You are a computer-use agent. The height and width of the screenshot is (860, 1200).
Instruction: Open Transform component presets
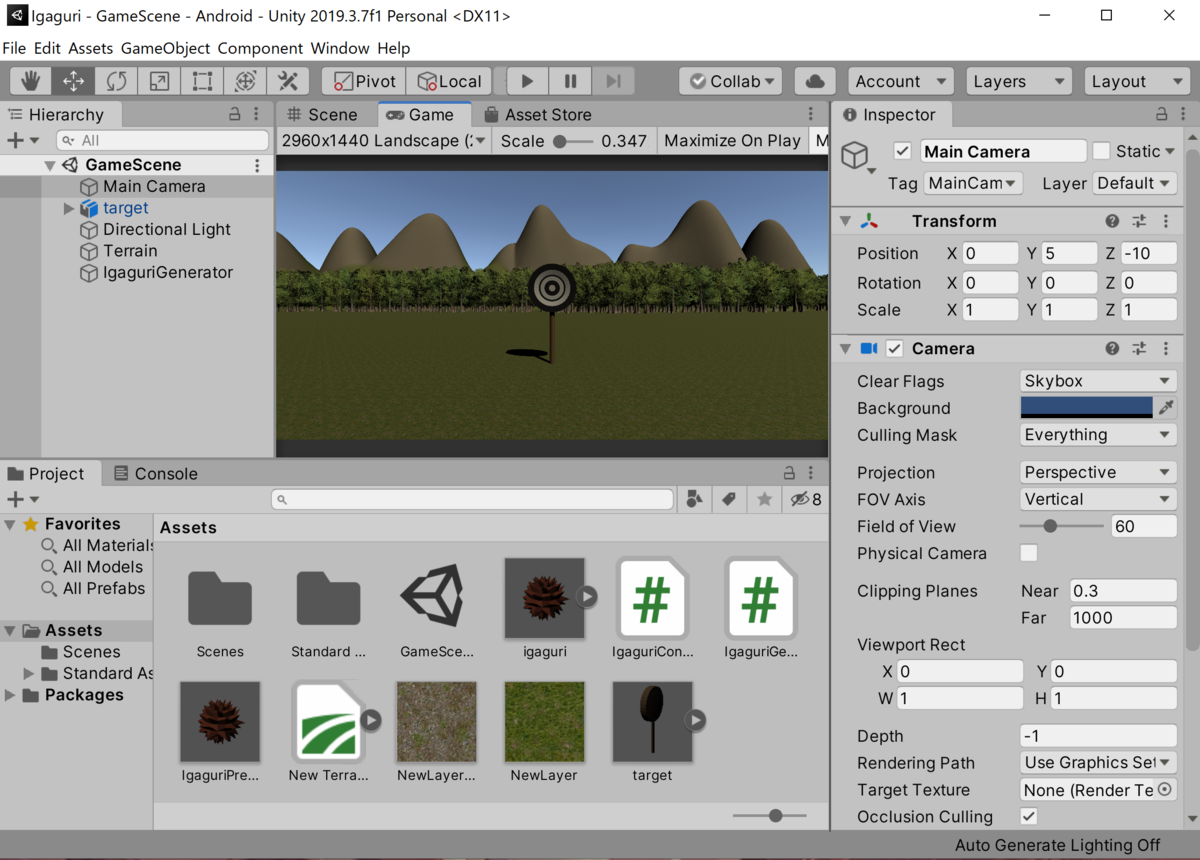click(1139, 221)
